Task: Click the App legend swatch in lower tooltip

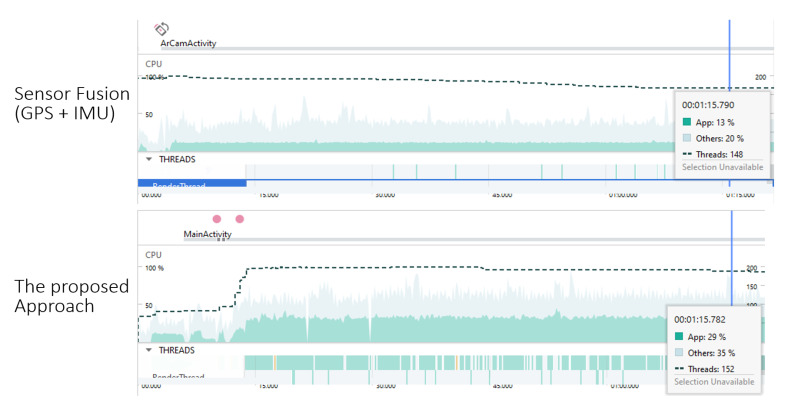Action: [x=680, y=337]
